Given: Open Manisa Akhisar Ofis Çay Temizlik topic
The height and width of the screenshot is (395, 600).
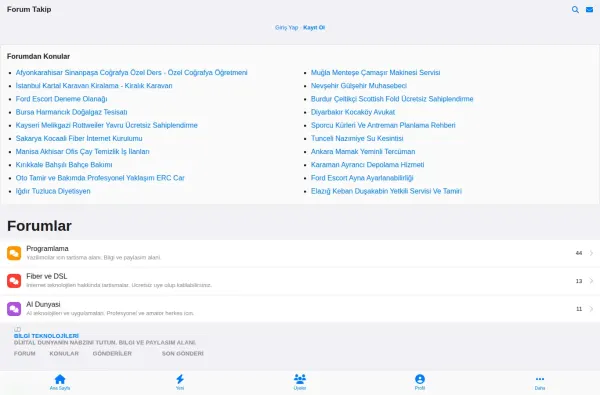Looking at the screenshot, I should coord(83,152).
